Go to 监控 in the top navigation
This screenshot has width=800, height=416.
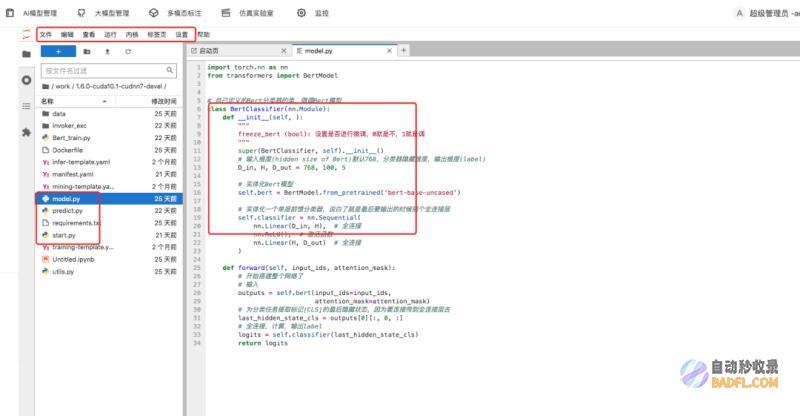pos(321,13)
